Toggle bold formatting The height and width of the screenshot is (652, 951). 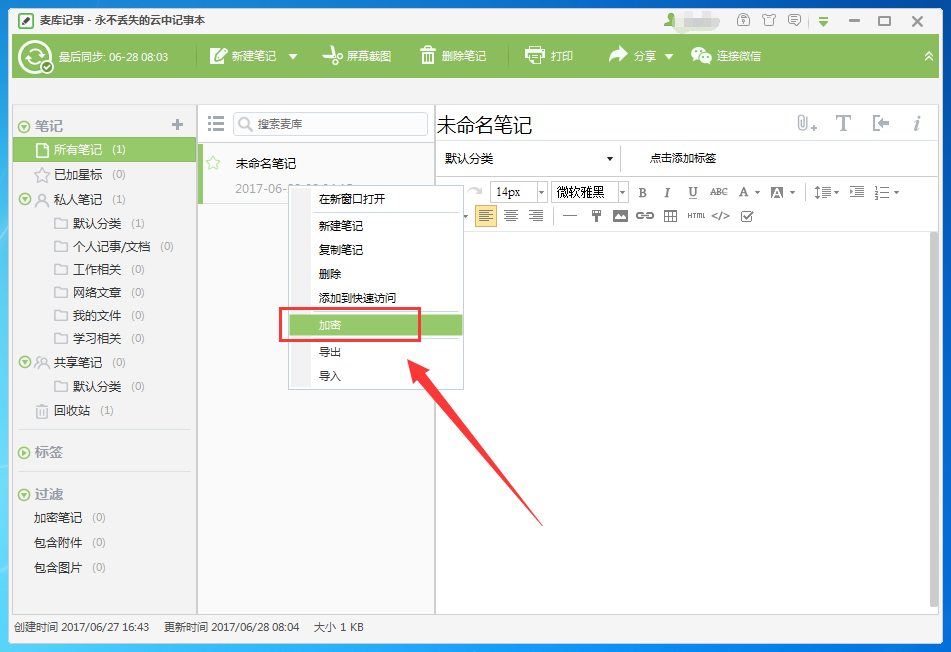click(640, 191)
